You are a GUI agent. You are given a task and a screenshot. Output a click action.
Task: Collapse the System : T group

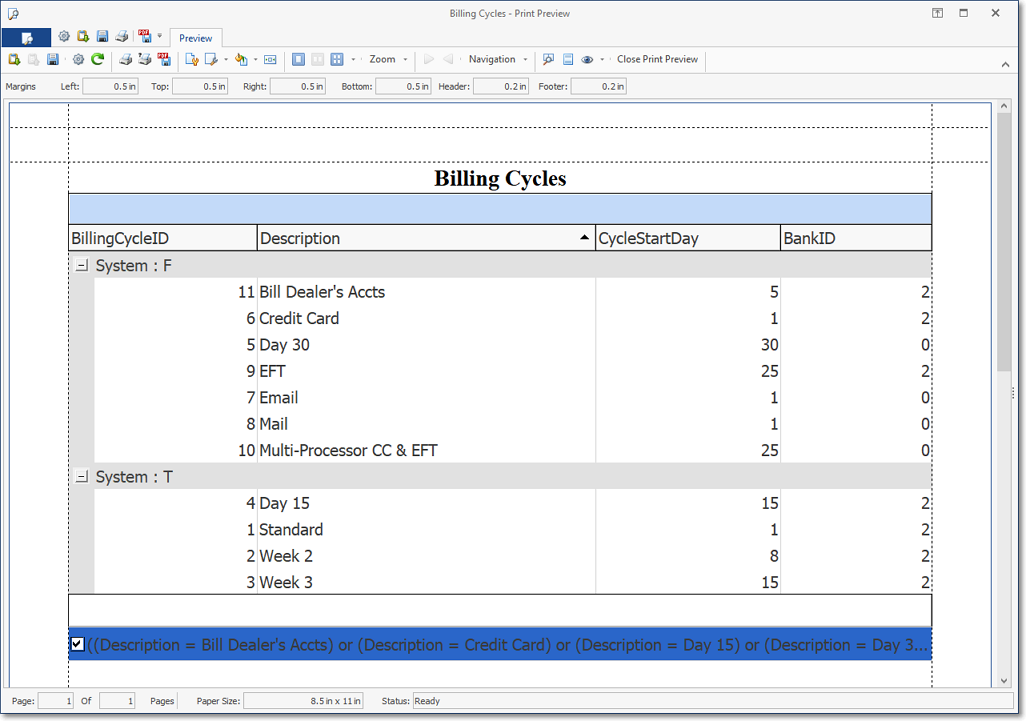click(82, 477)
